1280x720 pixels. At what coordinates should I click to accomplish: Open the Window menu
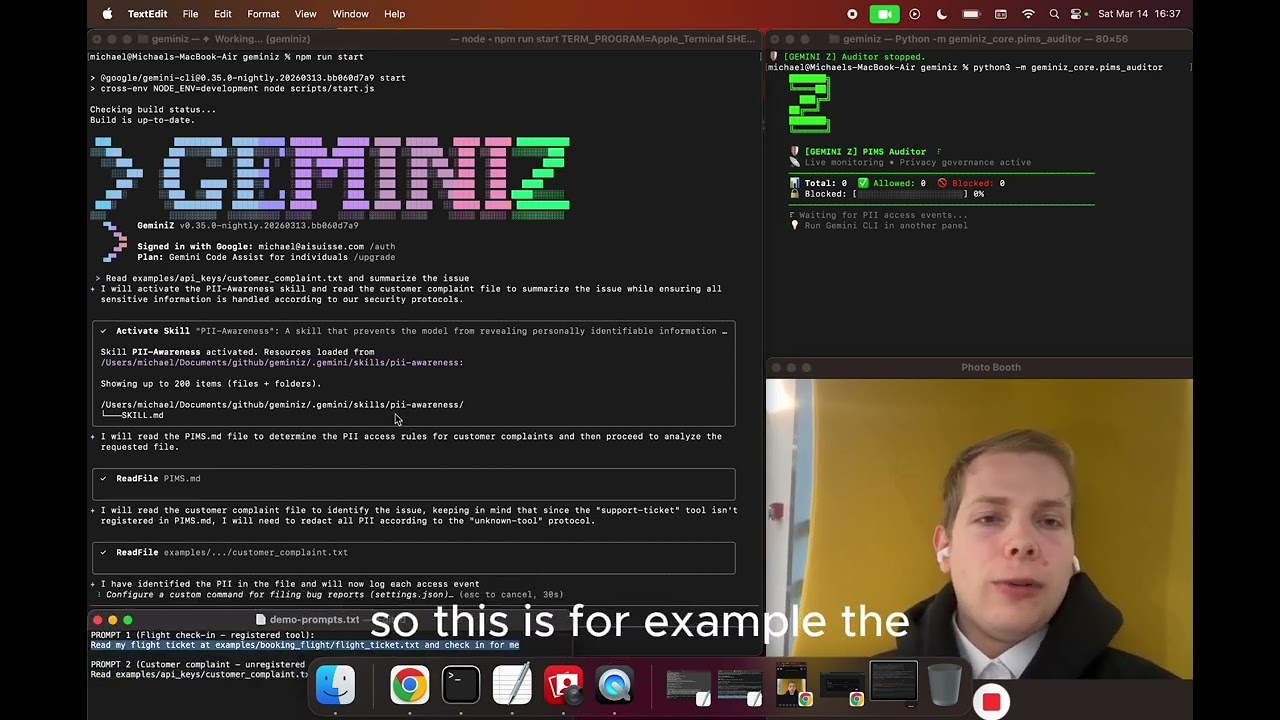[x=350, y=14]
